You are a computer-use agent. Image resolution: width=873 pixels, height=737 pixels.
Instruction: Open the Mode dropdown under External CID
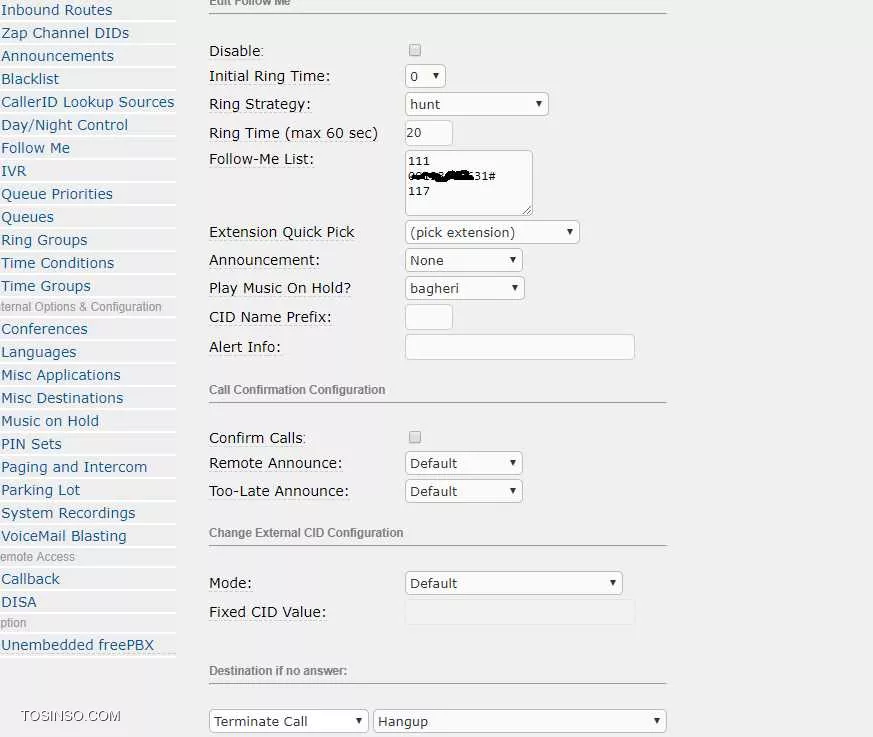514,583
